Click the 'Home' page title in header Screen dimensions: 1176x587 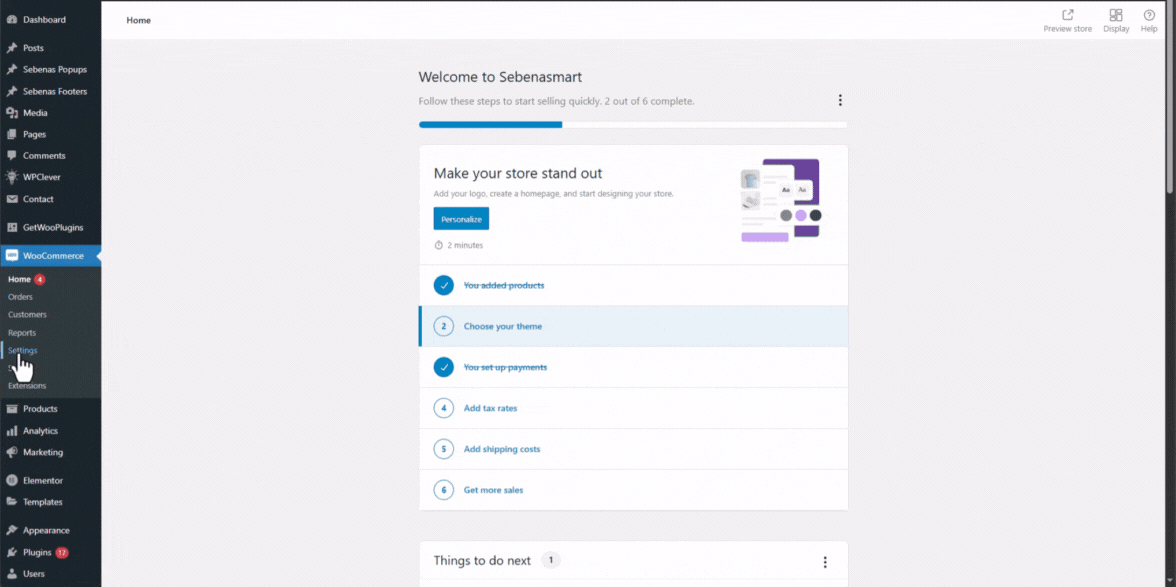(x=139, y=20)
